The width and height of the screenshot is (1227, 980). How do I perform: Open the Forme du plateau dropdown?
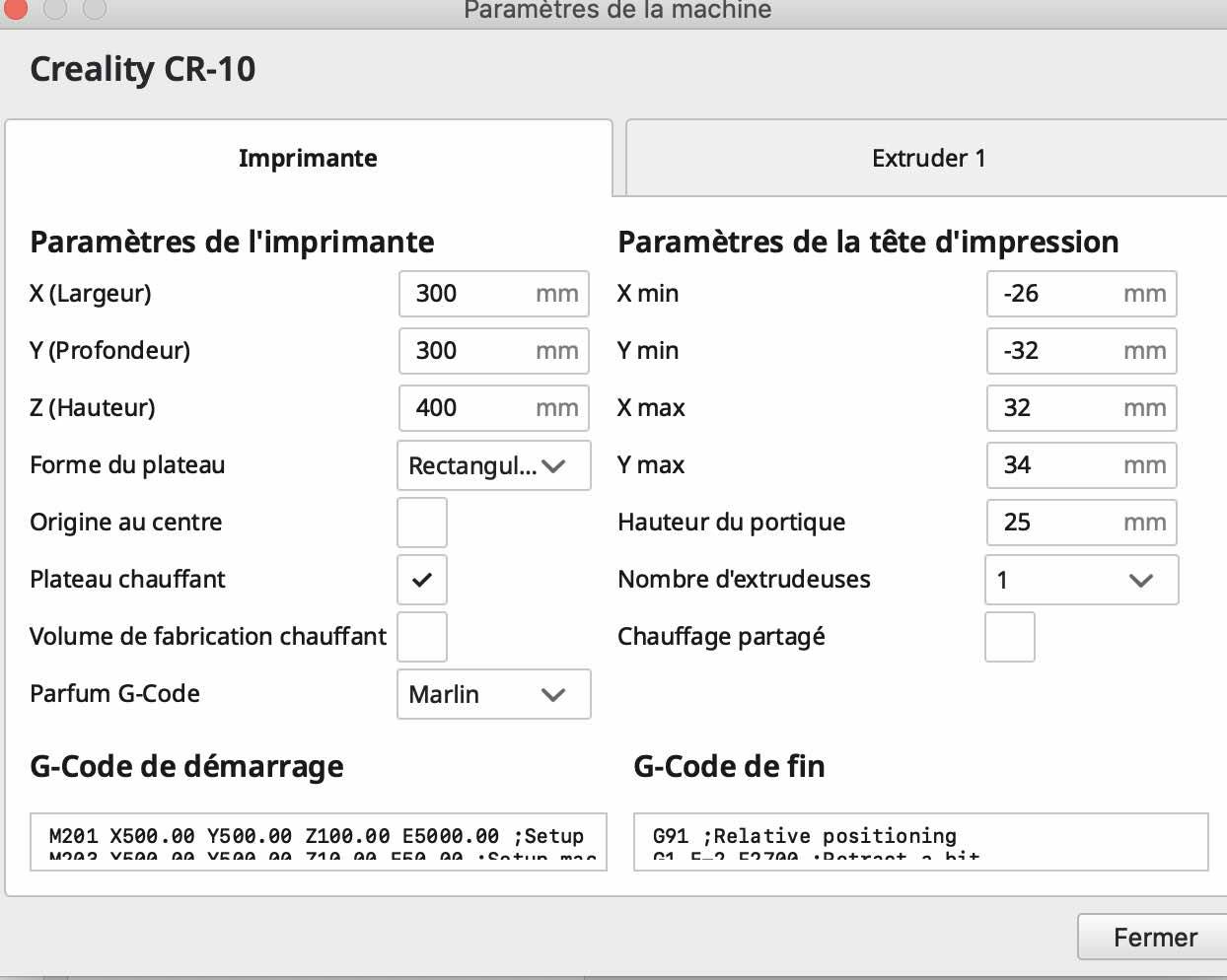pyautogui.click(x=493, y=465)
